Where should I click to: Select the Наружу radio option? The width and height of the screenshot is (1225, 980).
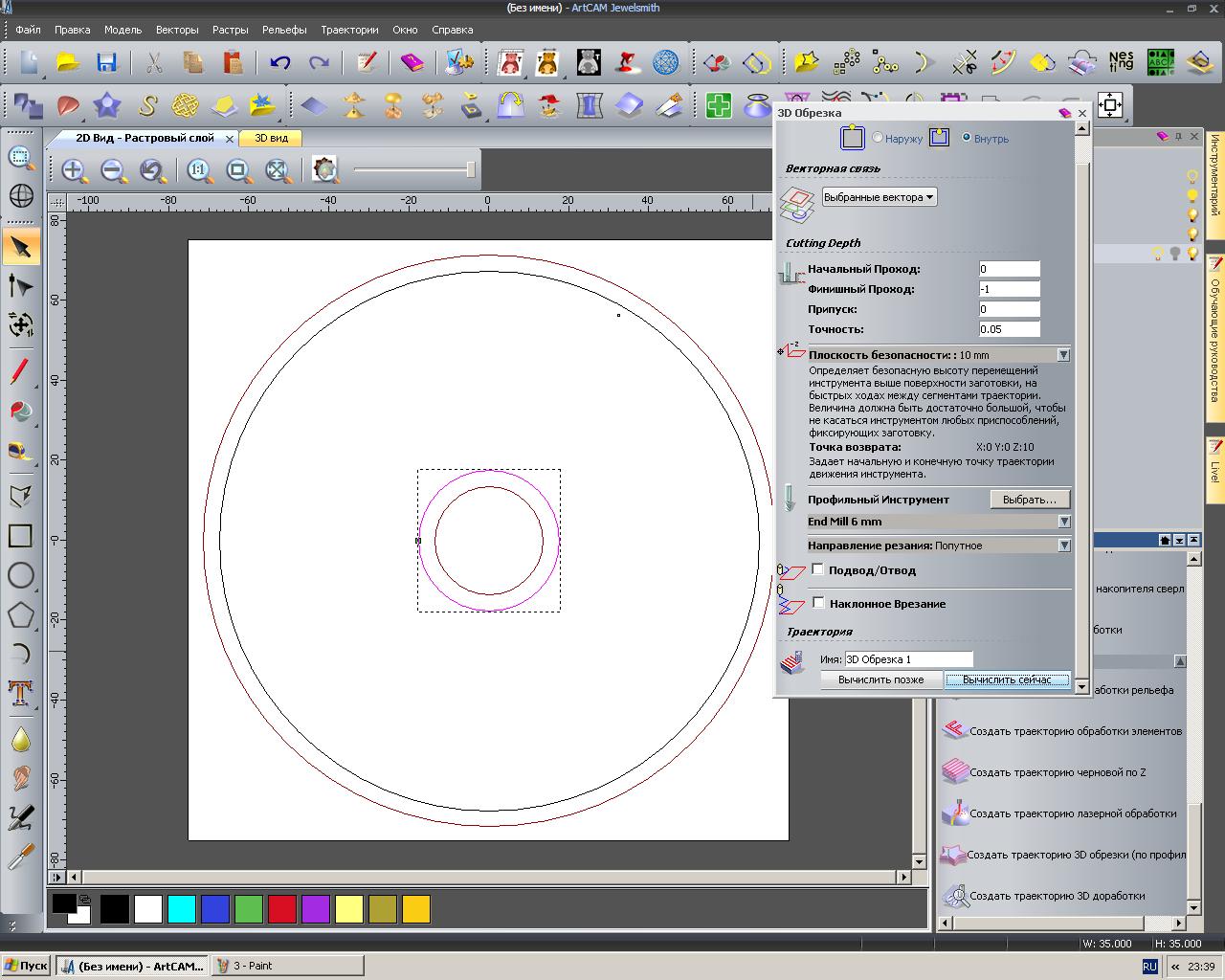coord(878,139)
